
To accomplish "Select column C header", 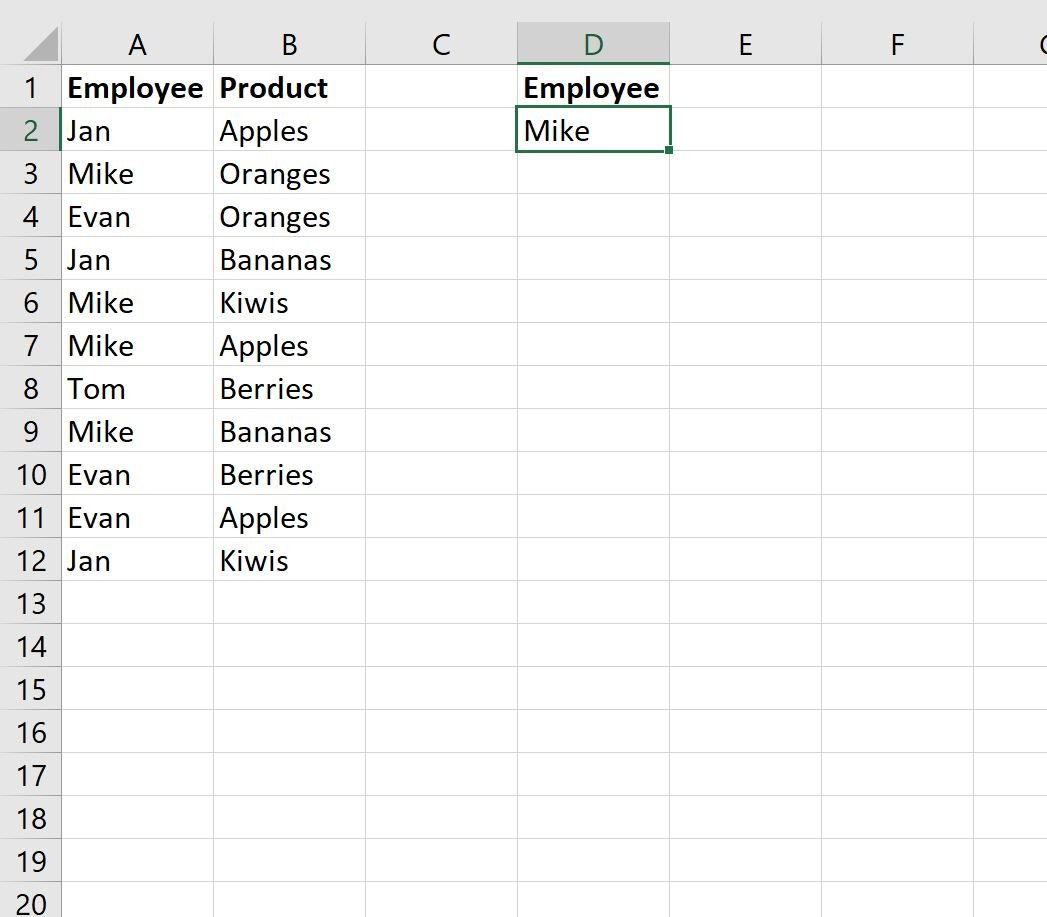I will 441,44.
